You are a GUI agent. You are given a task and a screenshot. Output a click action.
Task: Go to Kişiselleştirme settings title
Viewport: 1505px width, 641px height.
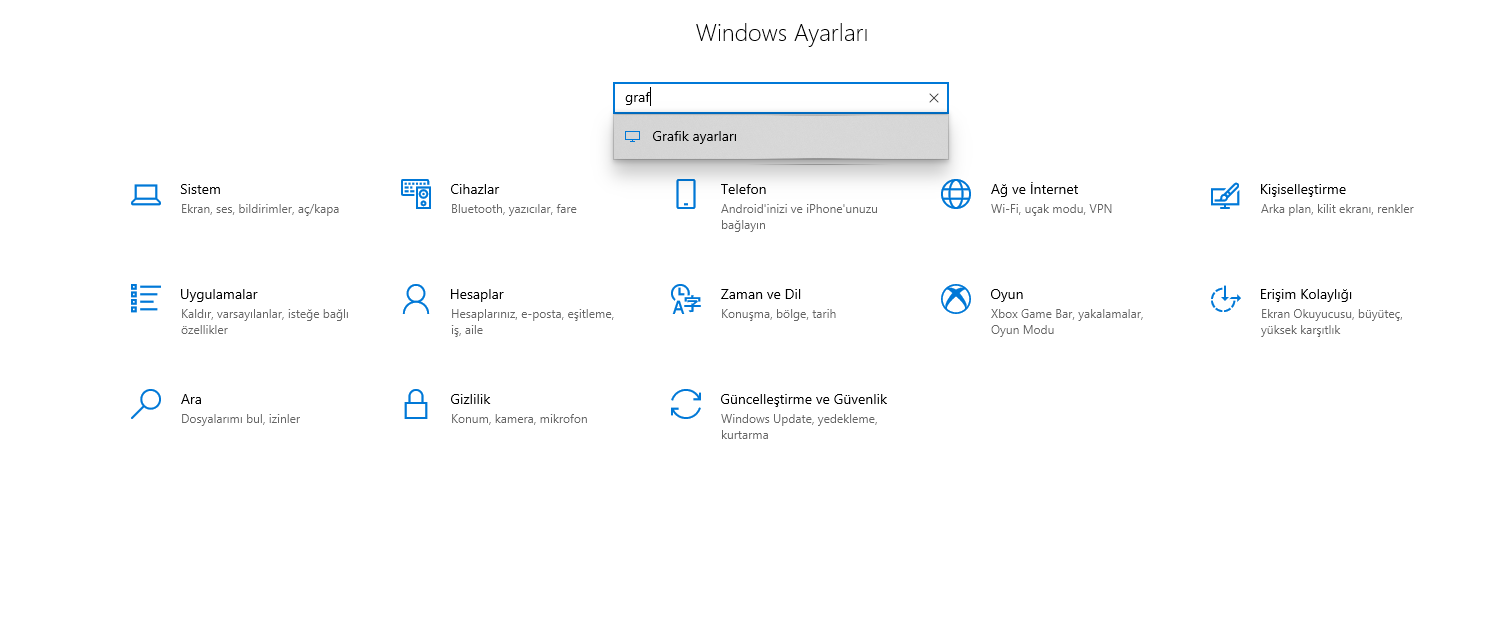tap(1303, 189)
